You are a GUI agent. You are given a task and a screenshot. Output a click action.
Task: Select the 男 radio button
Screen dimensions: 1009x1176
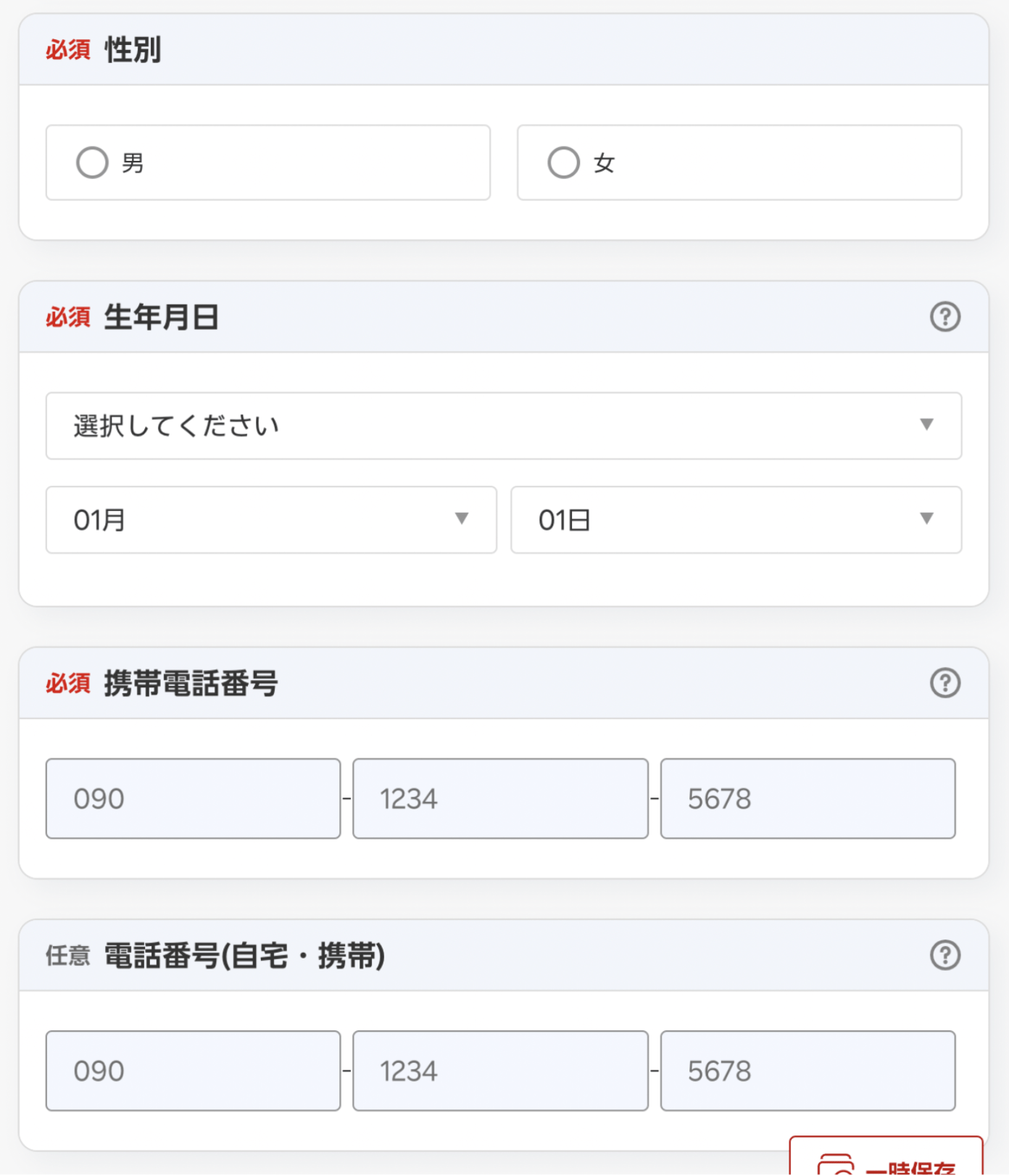tap(92, 162)
